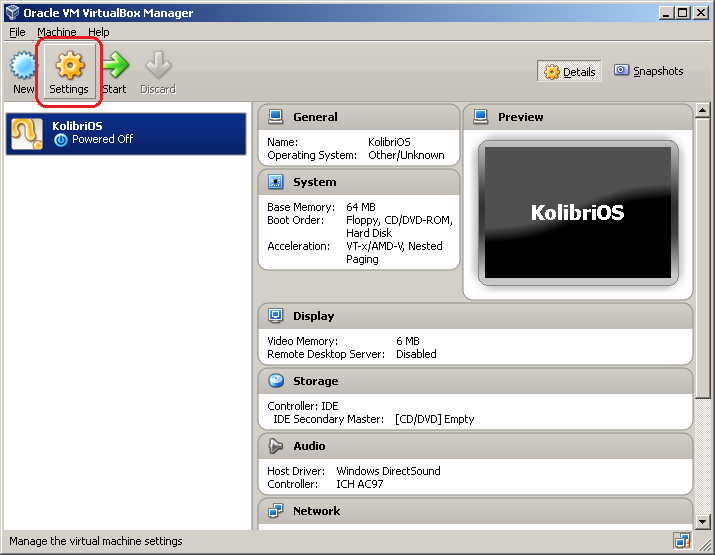Screen dimensions: 715x555
Task: Click the scrollbar down arrow
Action: coord(702,521)
